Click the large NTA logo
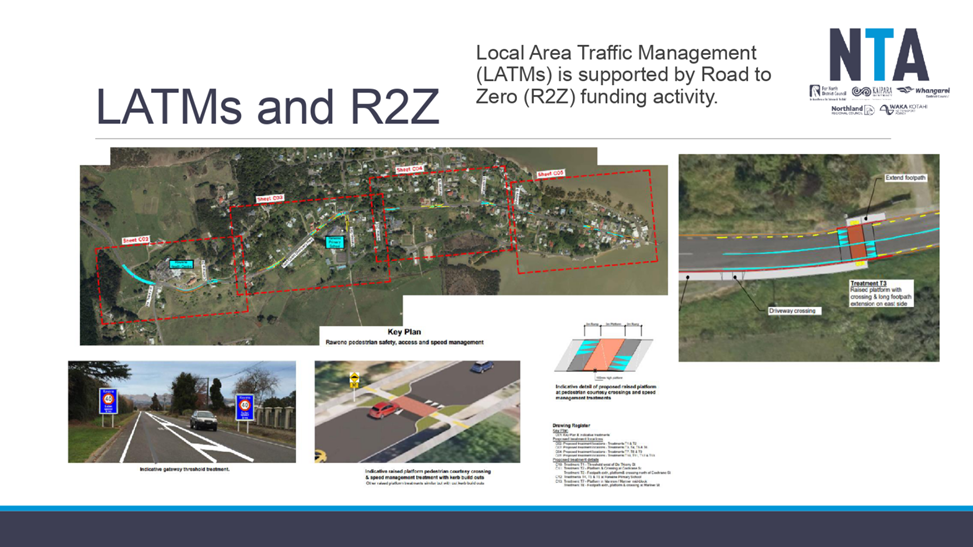The width and height of the screenshot is (973, 547). point(878,55)
